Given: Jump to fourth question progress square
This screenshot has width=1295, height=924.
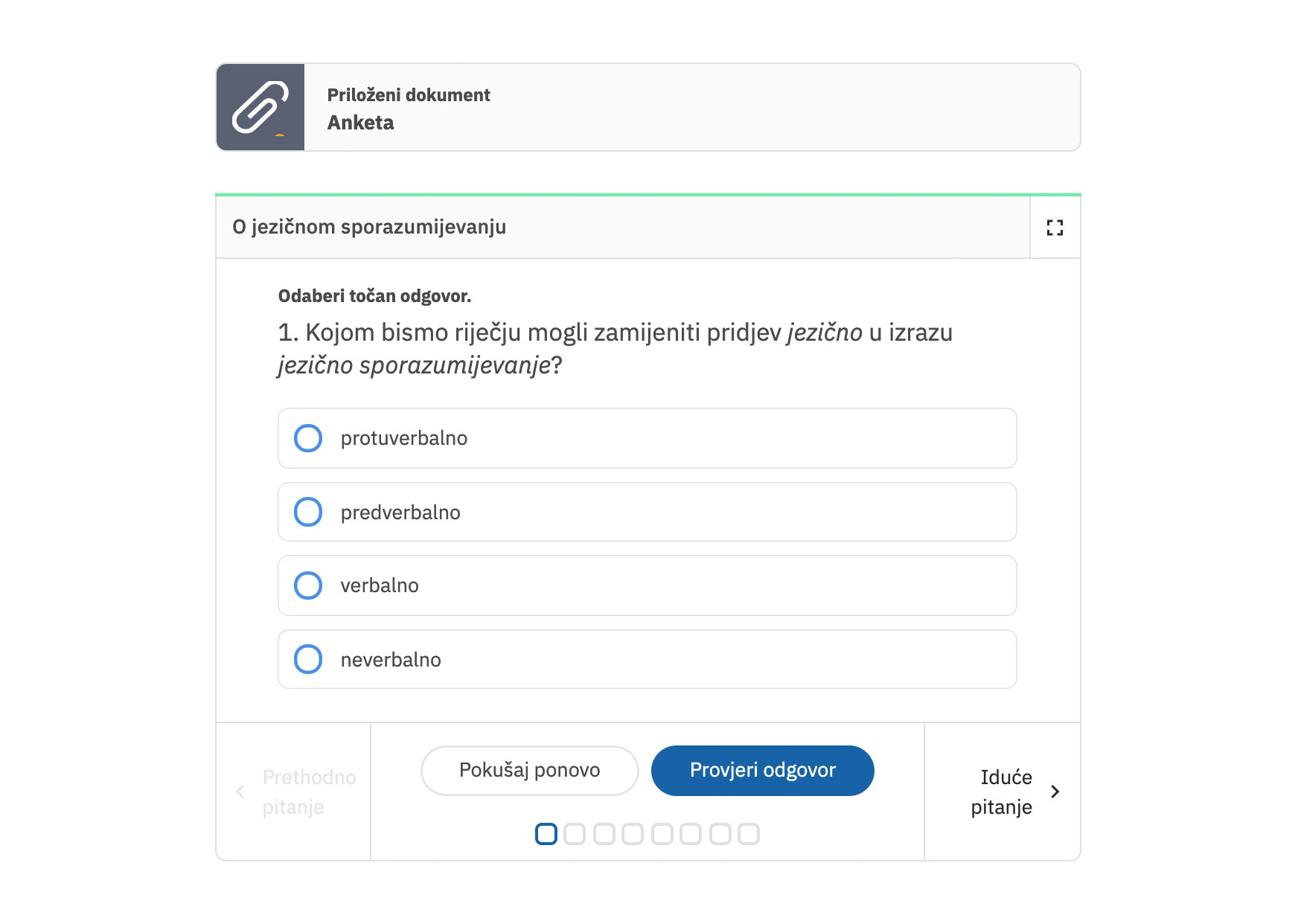Looking at the screenshot, I should [633, 834].
